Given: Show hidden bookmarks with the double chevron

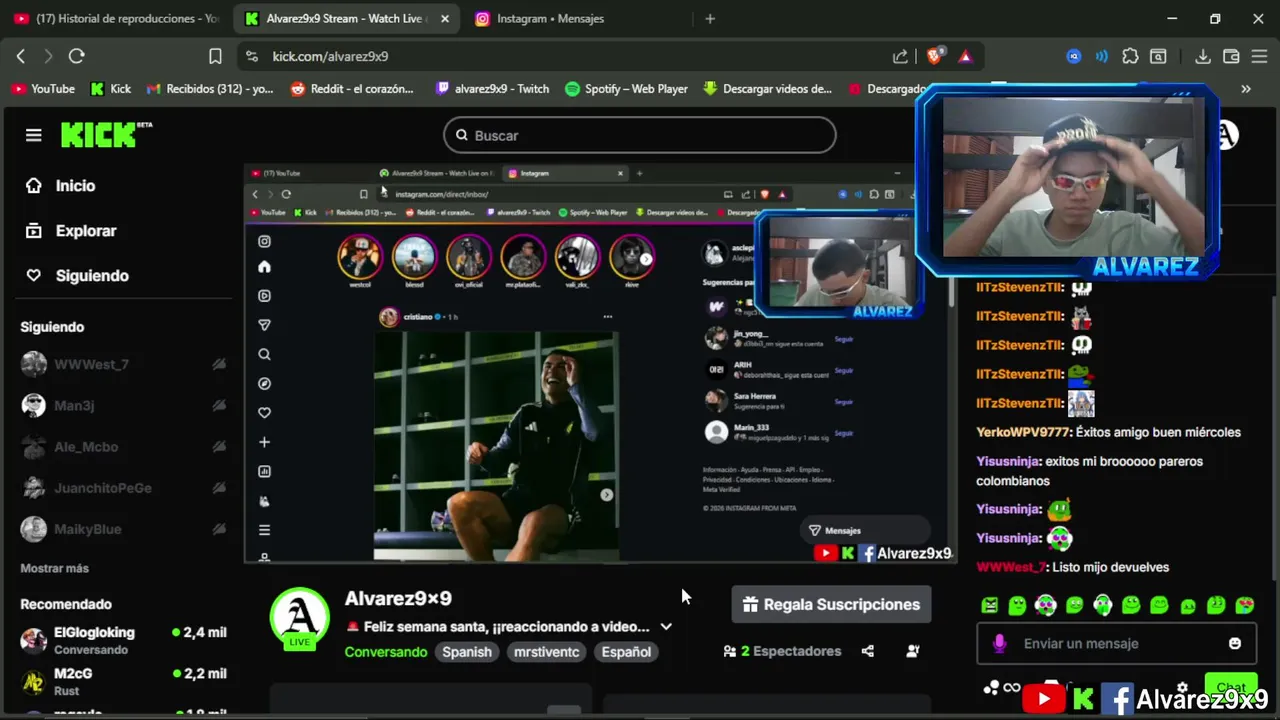Looking at the screenshot, I should [x=1246, y=89].
